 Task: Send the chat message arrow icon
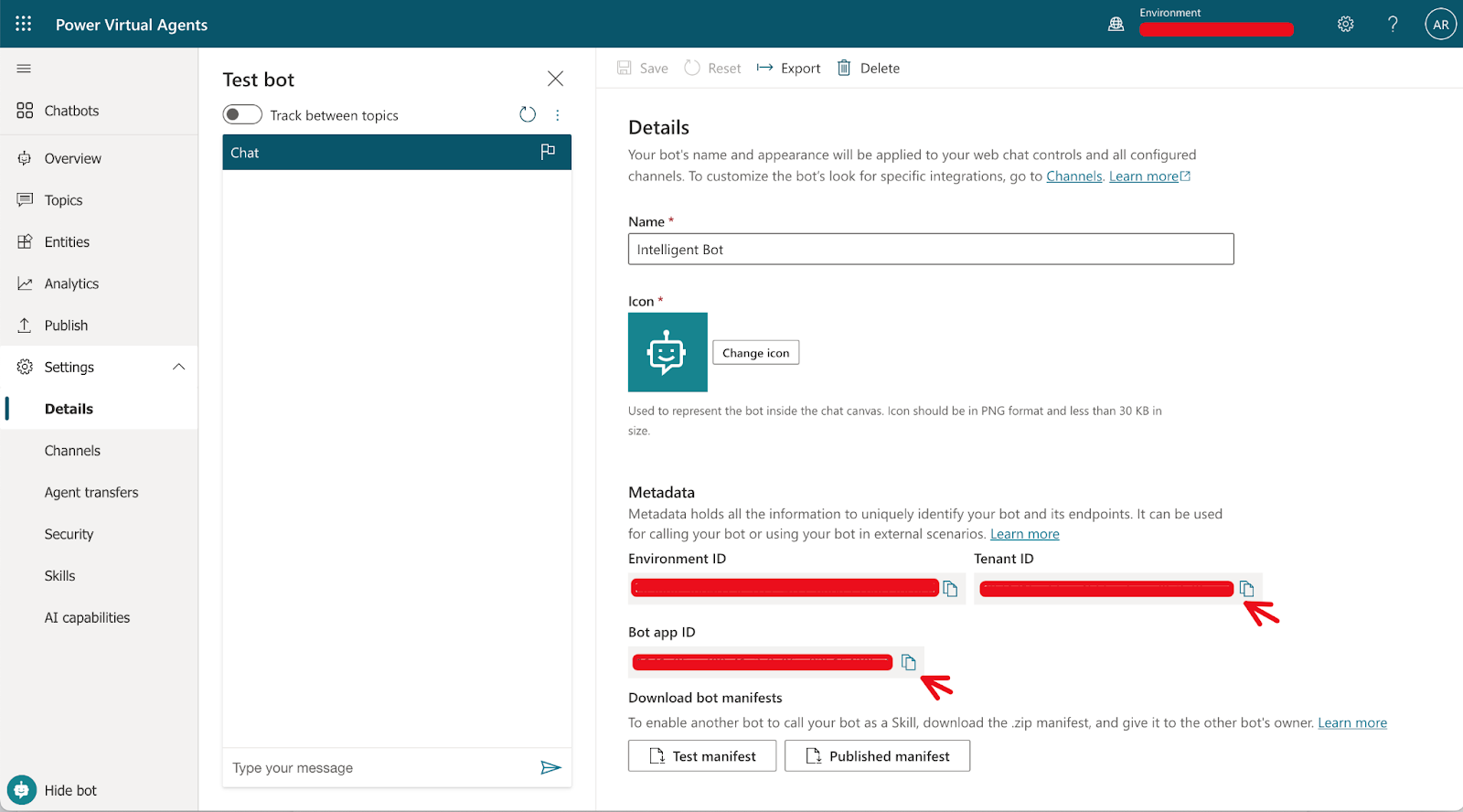coord(550,767)
